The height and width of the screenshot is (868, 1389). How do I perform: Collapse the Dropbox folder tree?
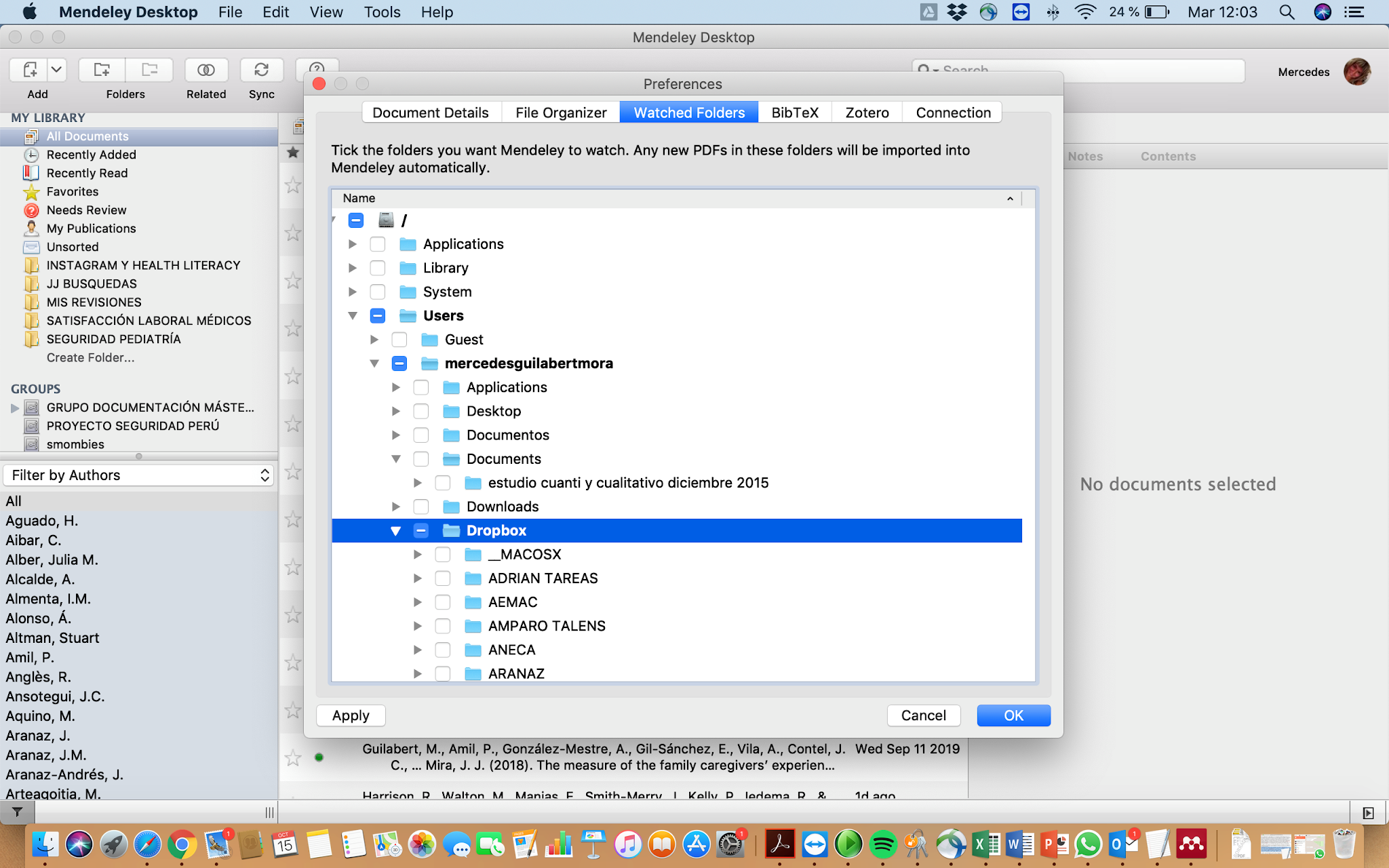[396, 531]
